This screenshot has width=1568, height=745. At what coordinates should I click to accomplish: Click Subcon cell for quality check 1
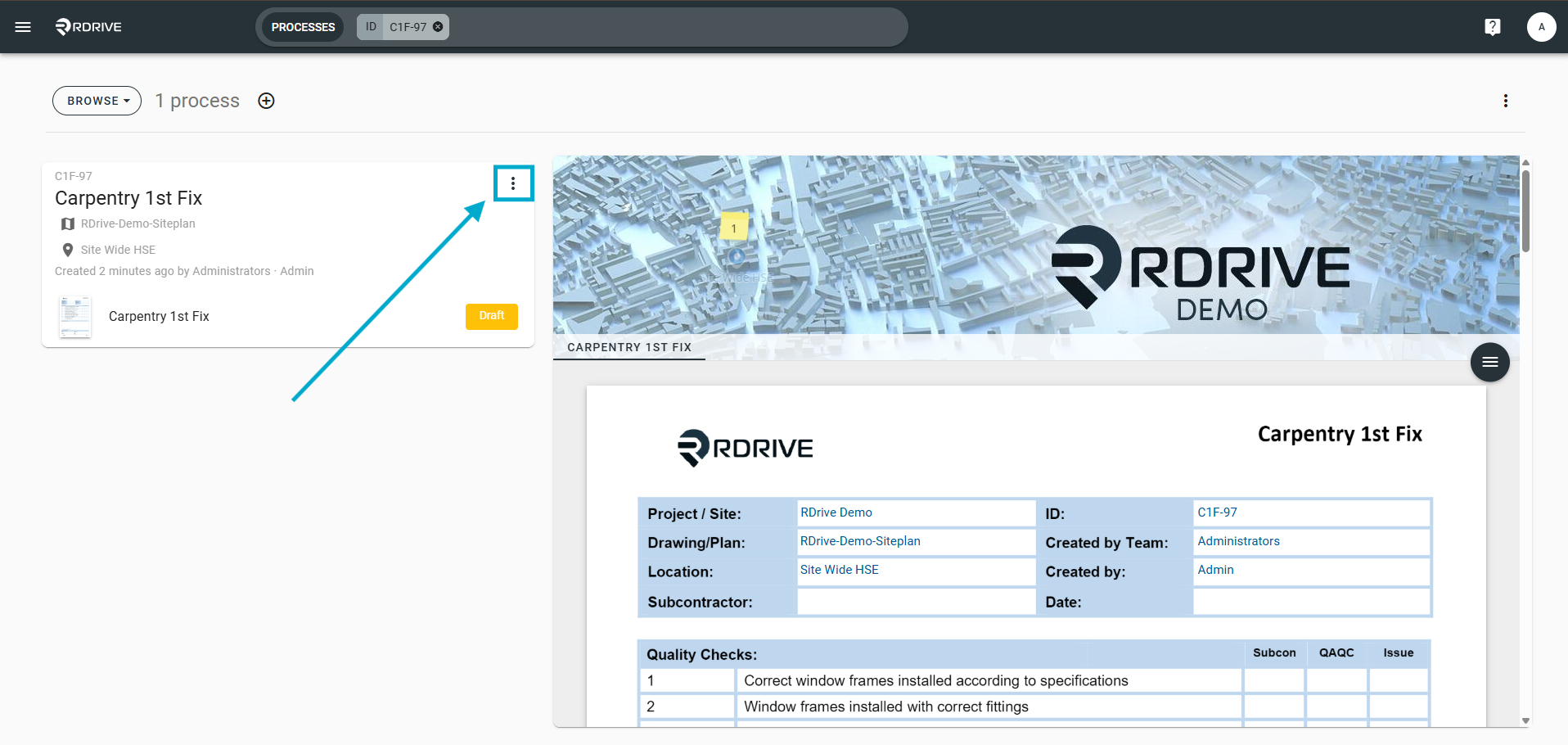pos(1274,680)
